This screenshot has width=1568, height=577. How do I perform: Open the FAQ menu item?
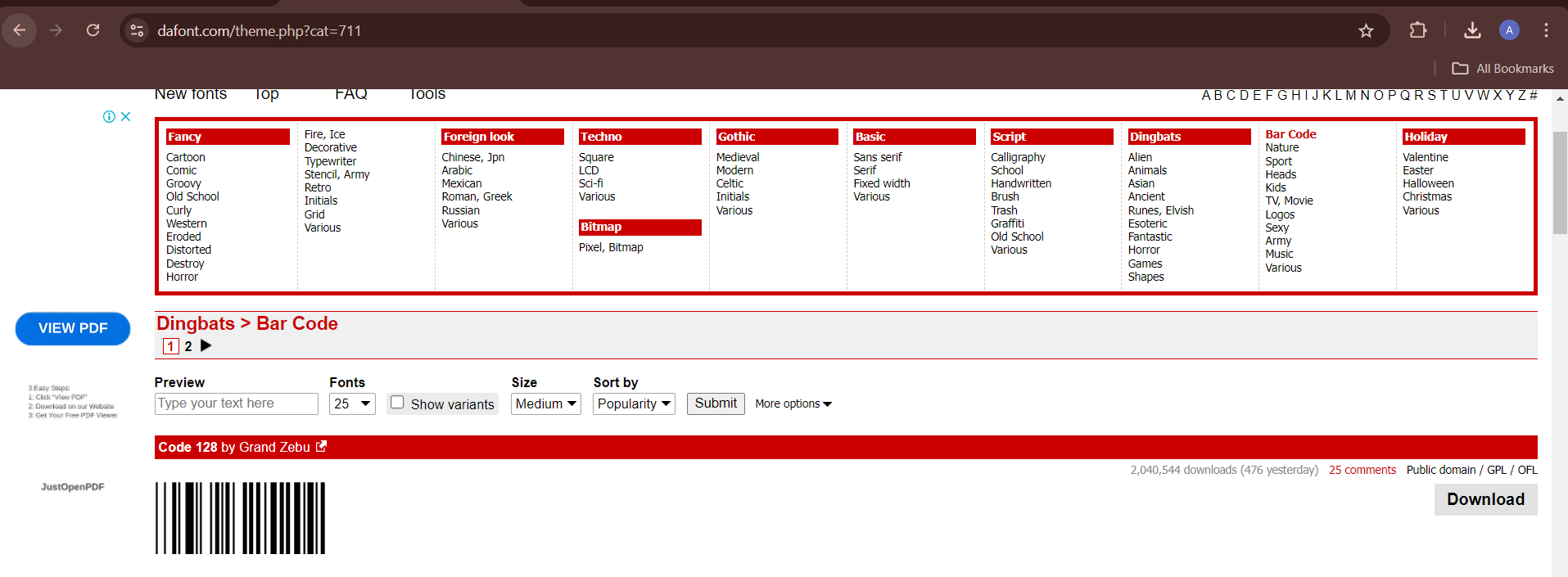351,94
